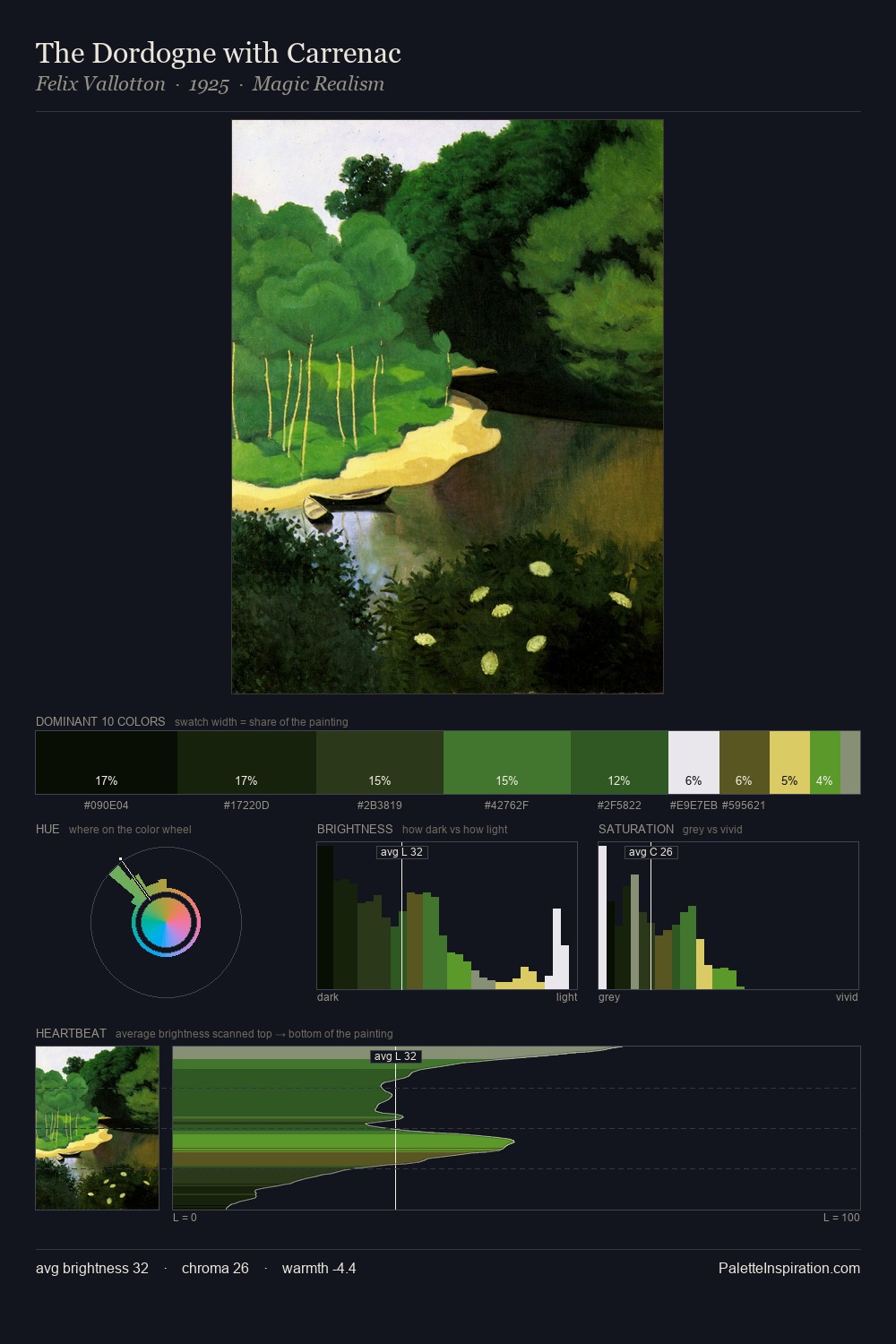Click the title The Dordogne with Carrenac
Screen dimensions: 896x1344
(x=218, y=53)
